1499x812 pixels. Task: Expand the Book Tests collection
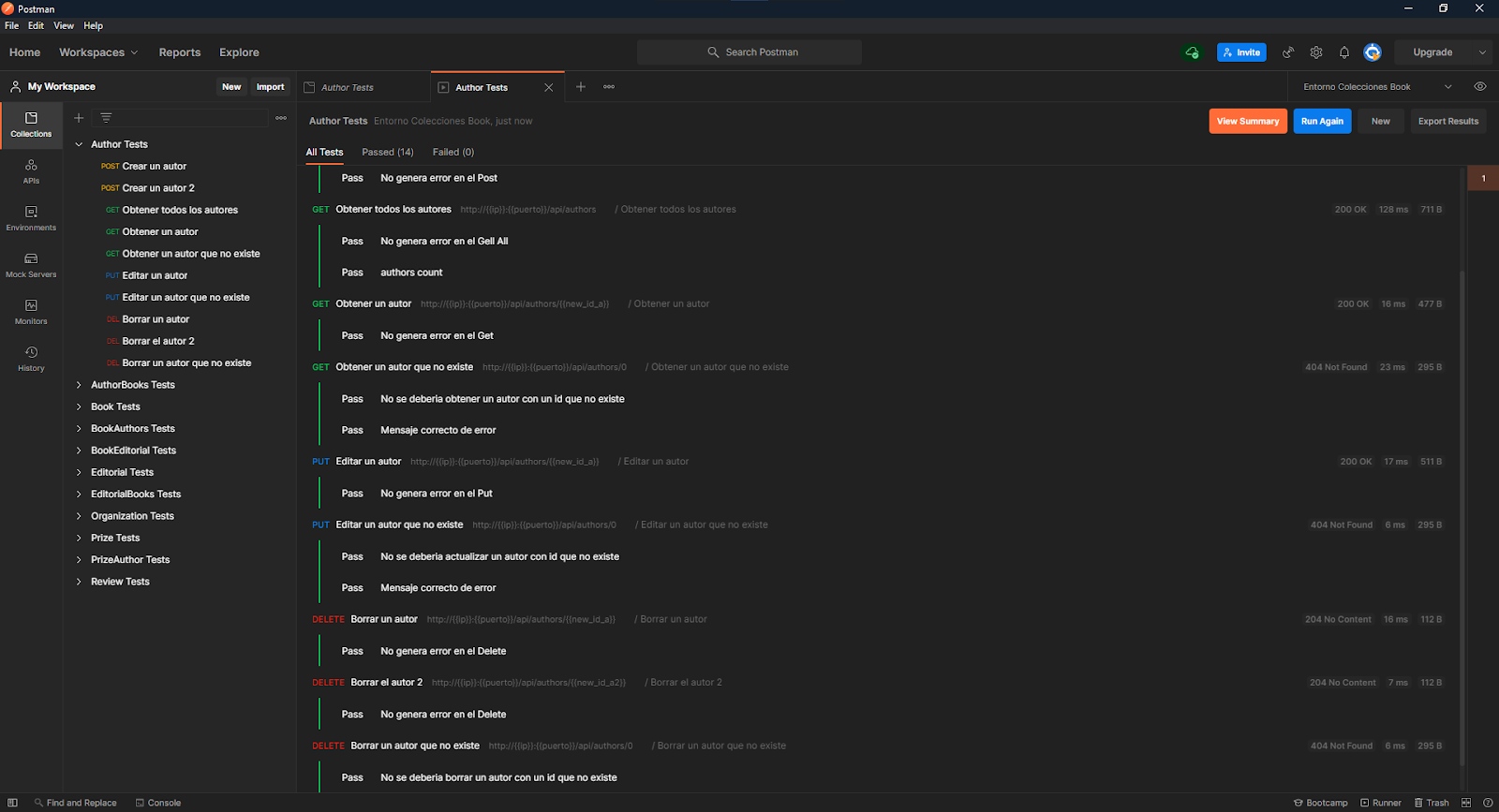coord(79,406)
